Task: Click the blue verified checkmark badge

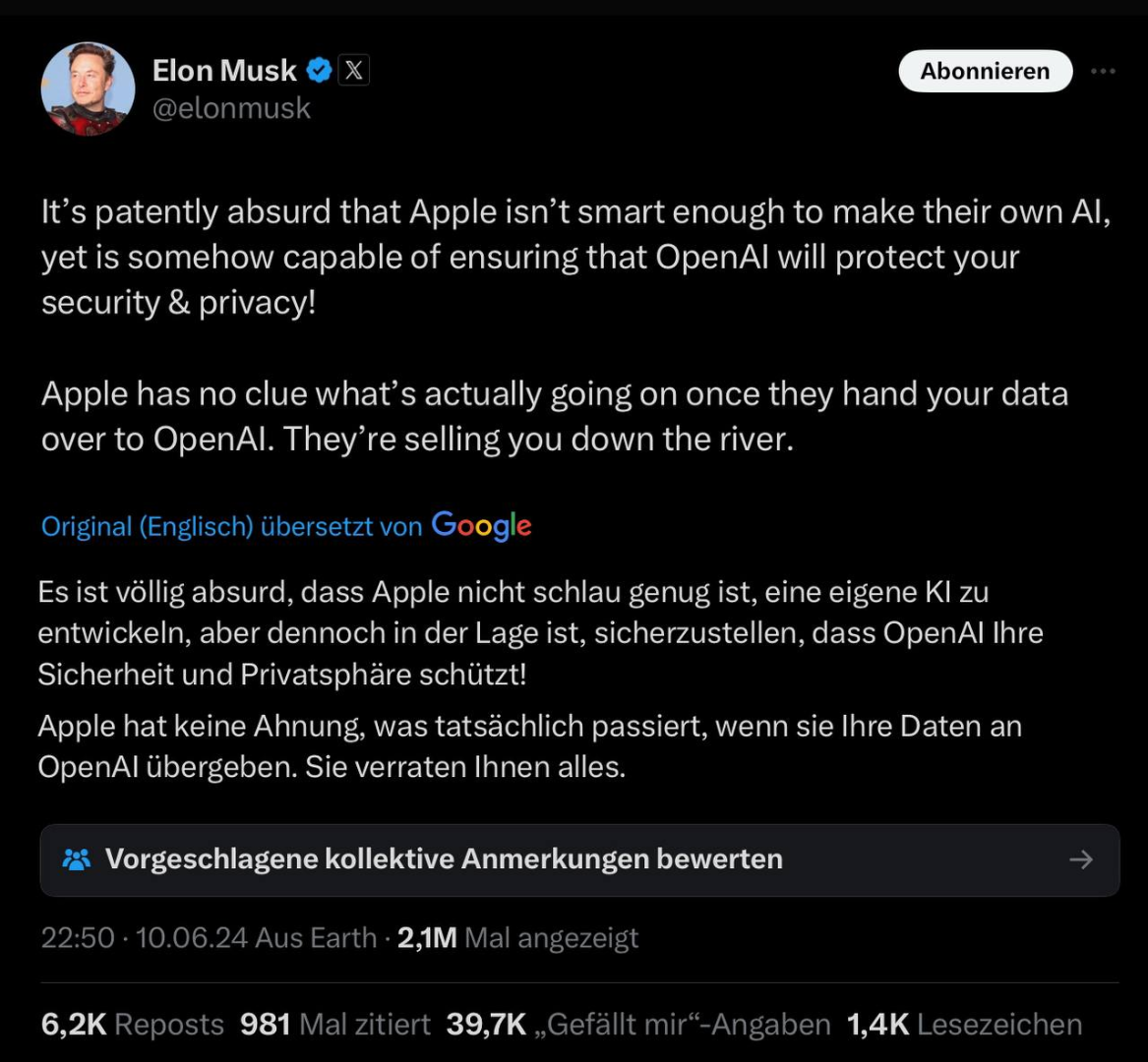Action: (x=319, y=71)
